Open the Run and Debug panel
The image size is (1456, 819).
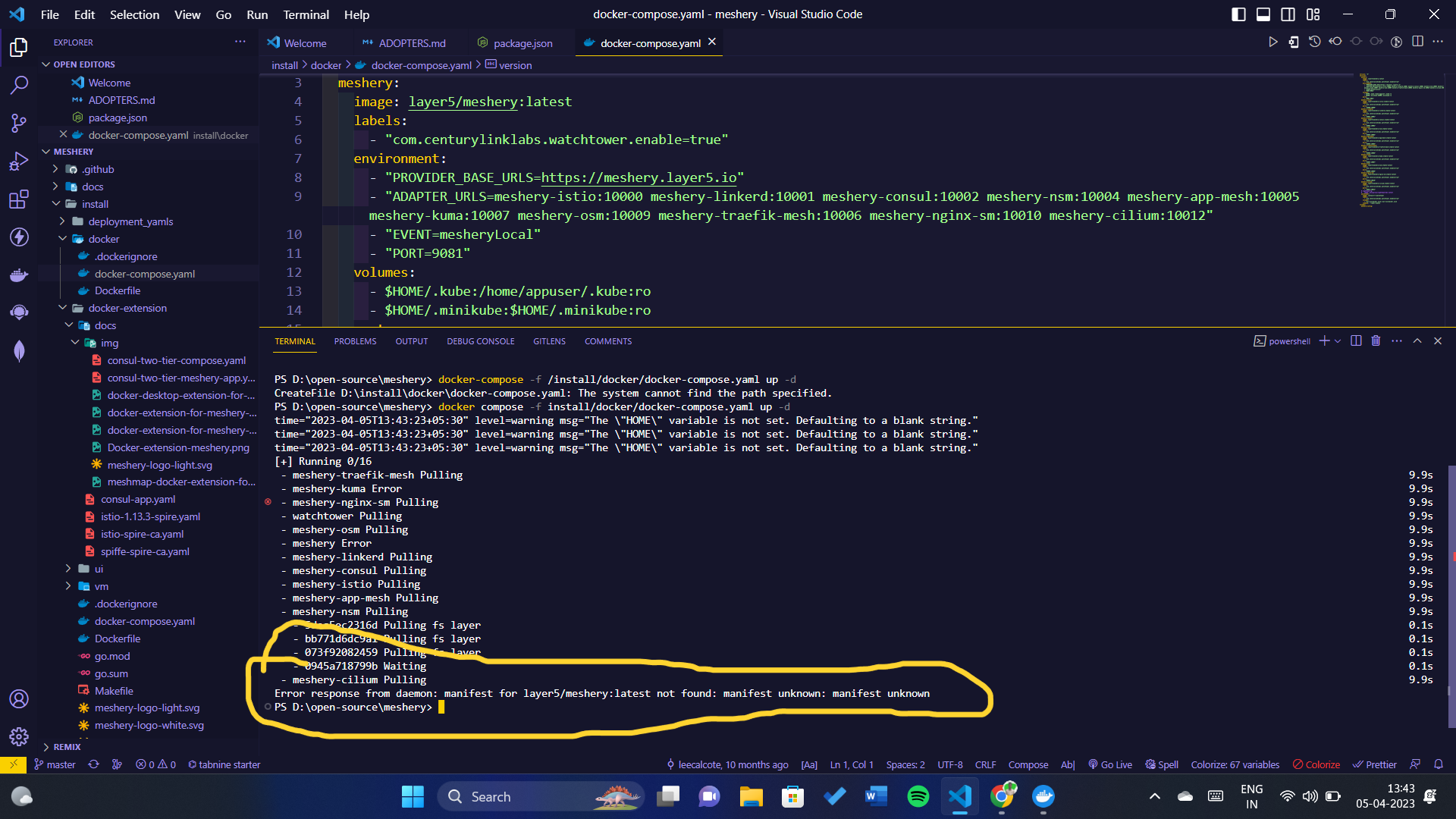click(x=19, y=161)
